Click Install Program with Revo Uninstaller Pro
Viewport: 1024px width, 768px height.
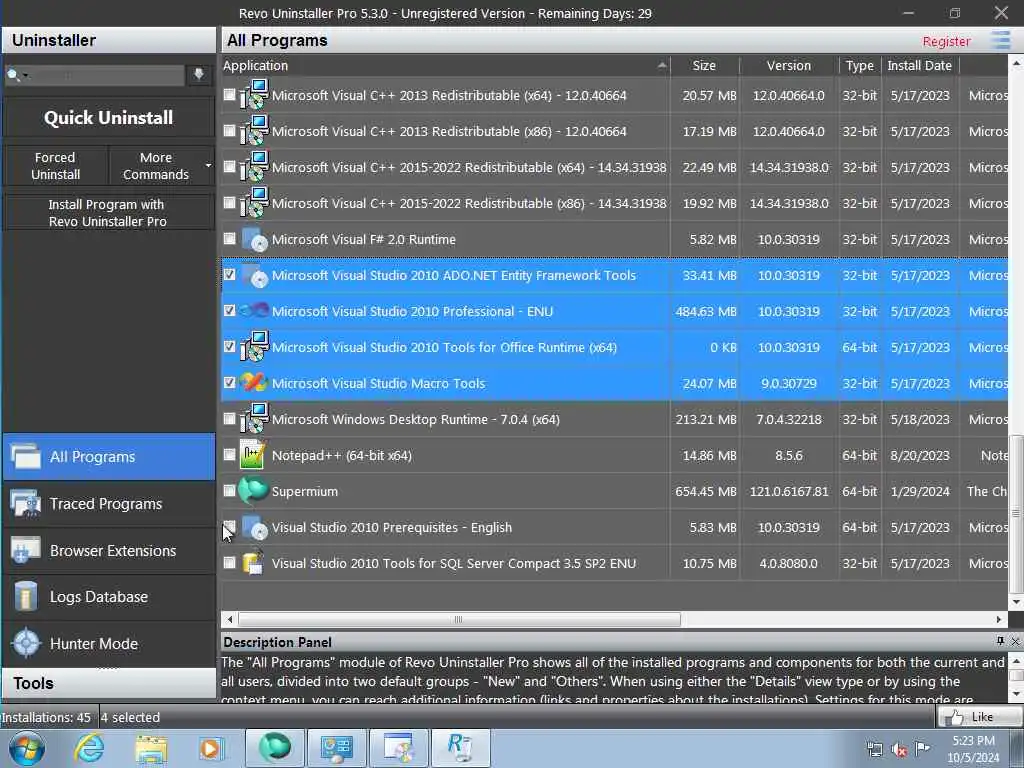pos(109,213)
